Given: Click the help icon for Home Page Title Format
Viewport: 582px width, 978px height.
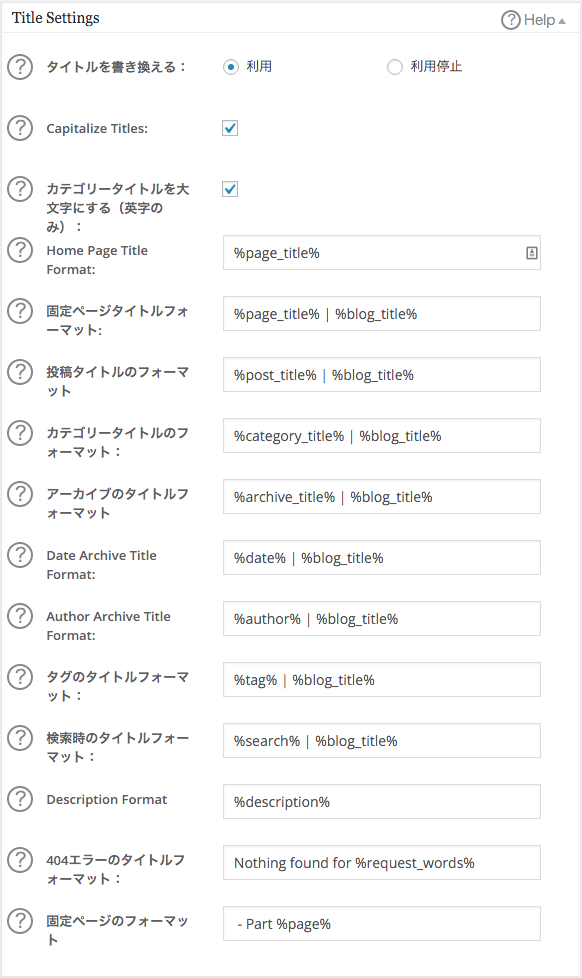Looking at the screenshot, I should 20,250.
